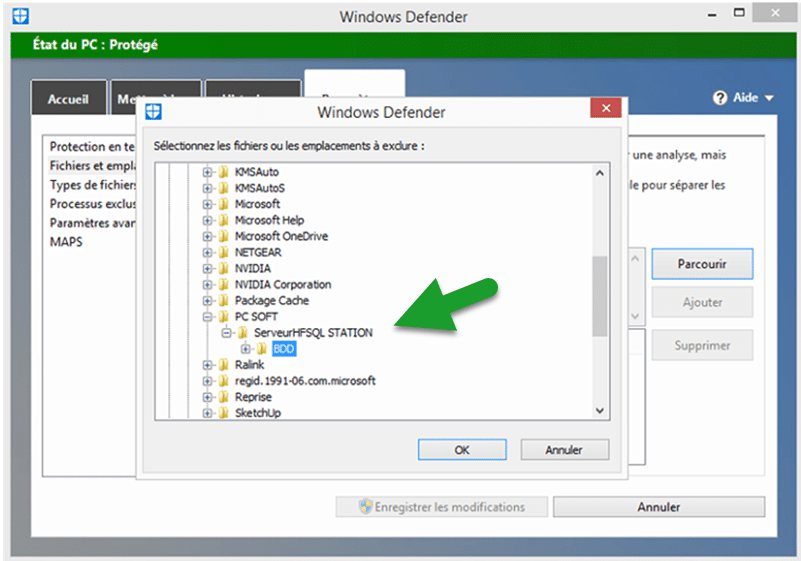
Task: Open the Protection en temps réel section
Action: point(92,147)
